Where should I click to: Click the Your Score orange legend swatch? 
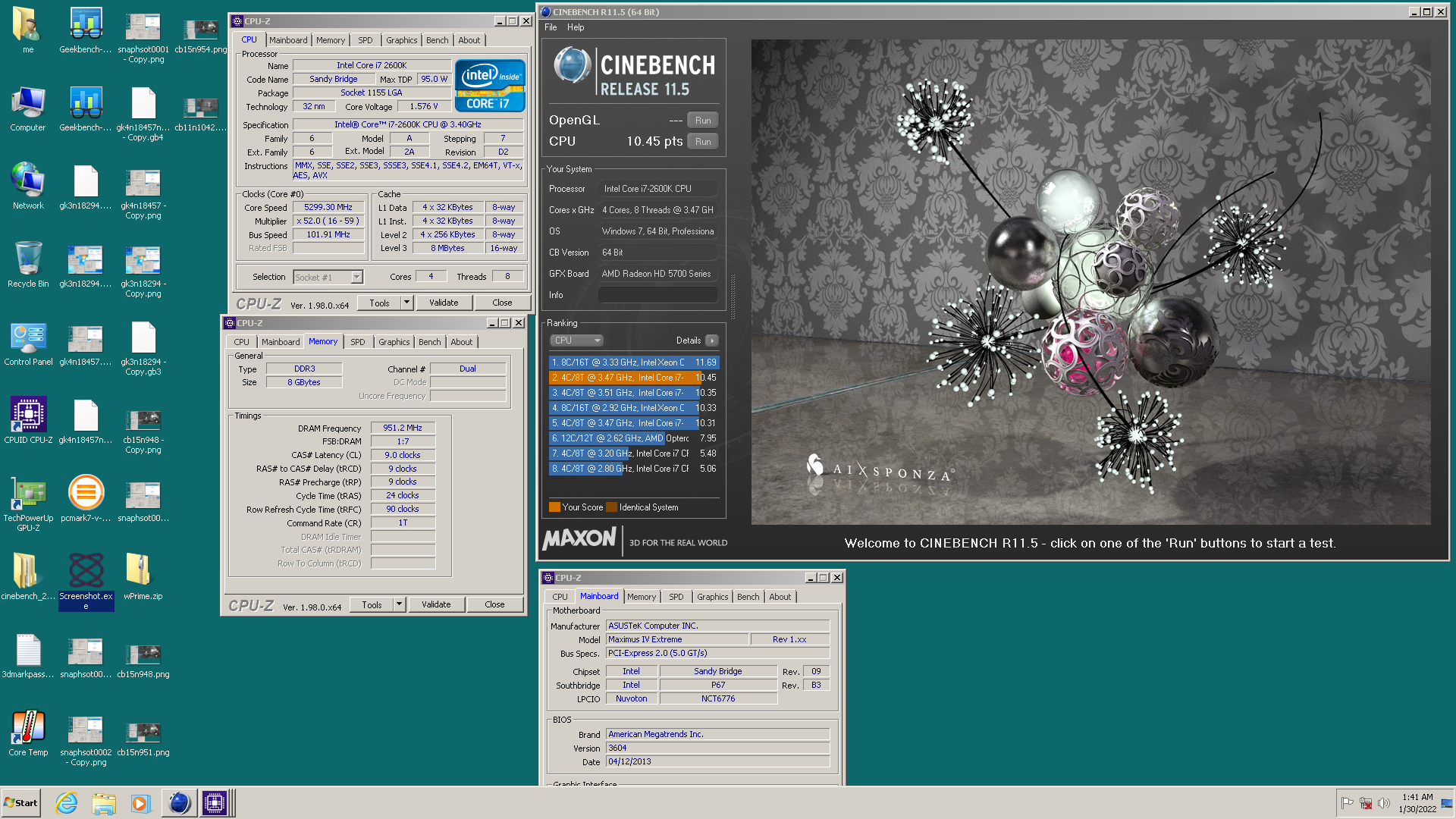coord(554,507)
